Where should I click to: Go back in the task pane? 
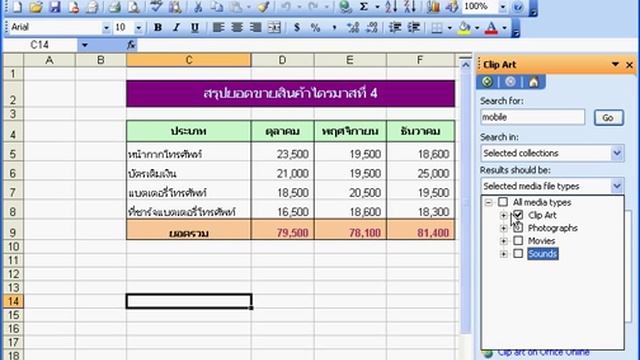click(487, 82)
